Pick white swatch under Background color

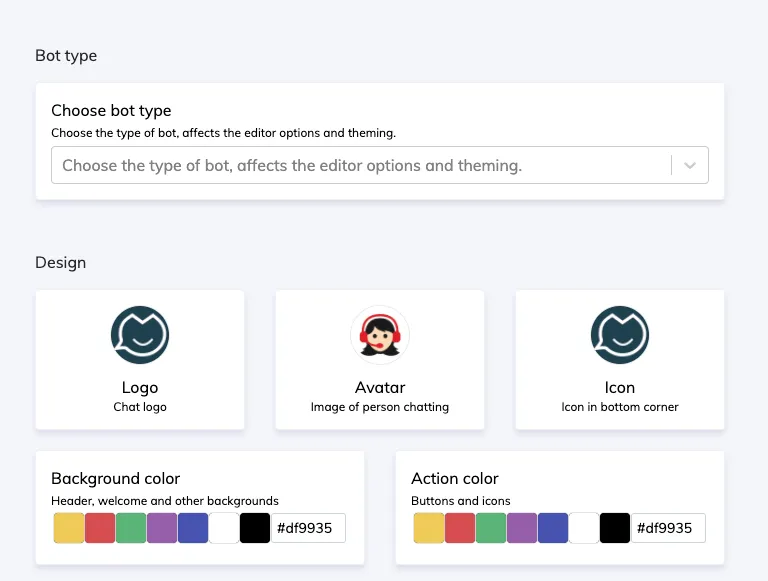point(224,528)
